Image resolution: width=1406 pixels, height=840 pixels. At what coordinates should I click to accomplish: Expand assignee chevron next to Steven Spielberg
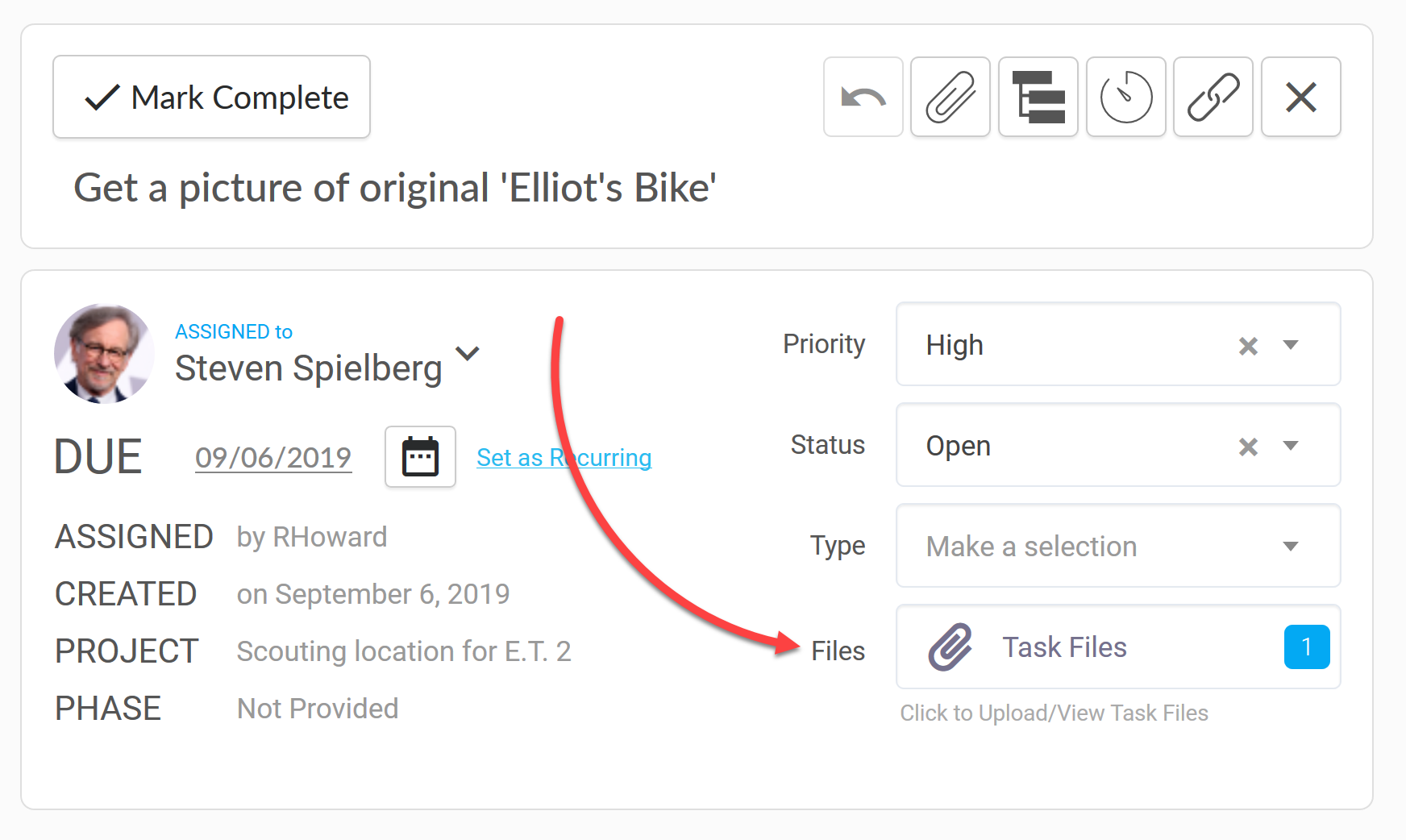[468, 353]
